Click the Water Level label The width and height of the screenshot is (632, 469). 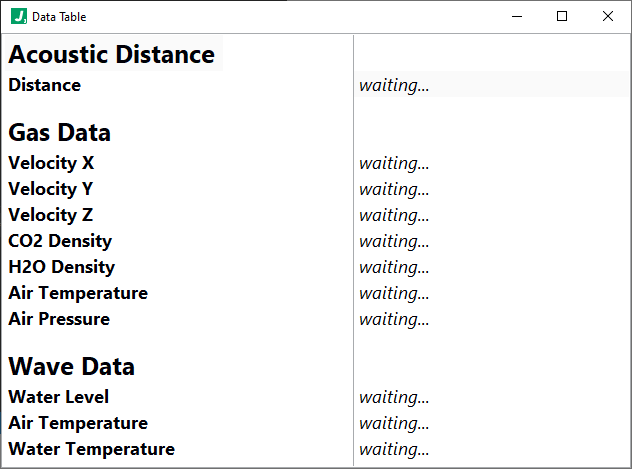(x=59, y=397)
